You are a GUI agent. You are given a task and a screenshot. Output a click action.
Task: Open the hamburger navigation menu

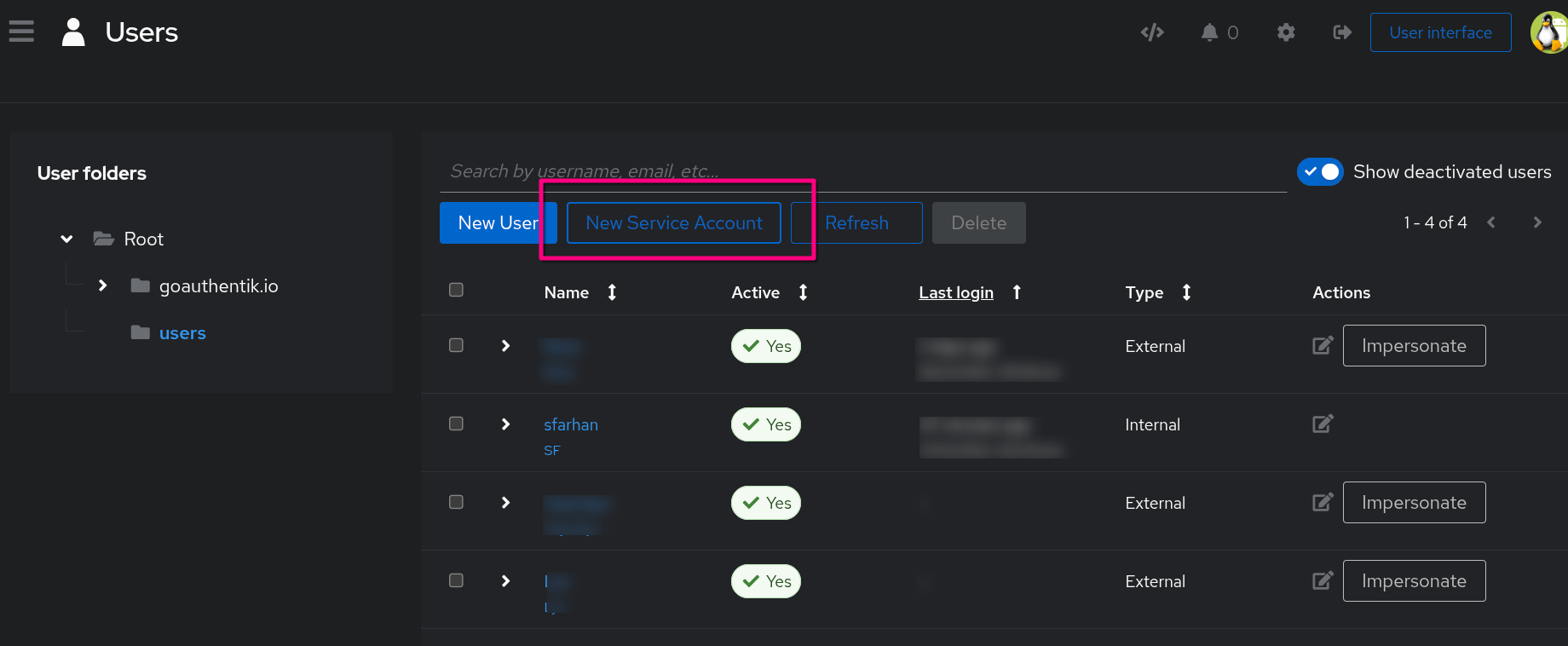click(x=21, y=32)
